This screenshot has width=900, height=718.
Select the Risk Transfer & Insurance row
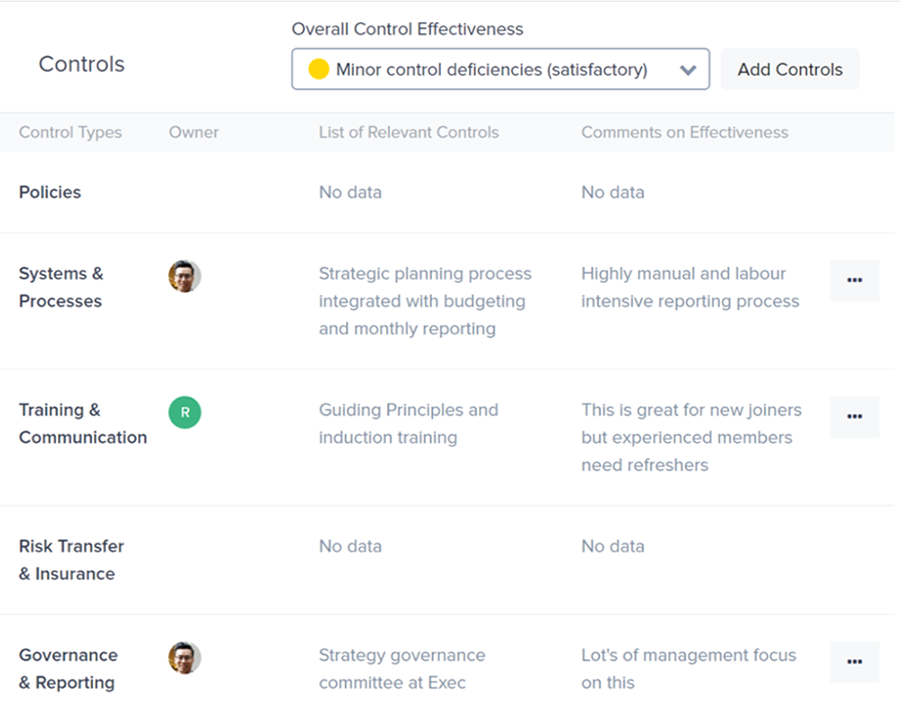pos(71,560)
